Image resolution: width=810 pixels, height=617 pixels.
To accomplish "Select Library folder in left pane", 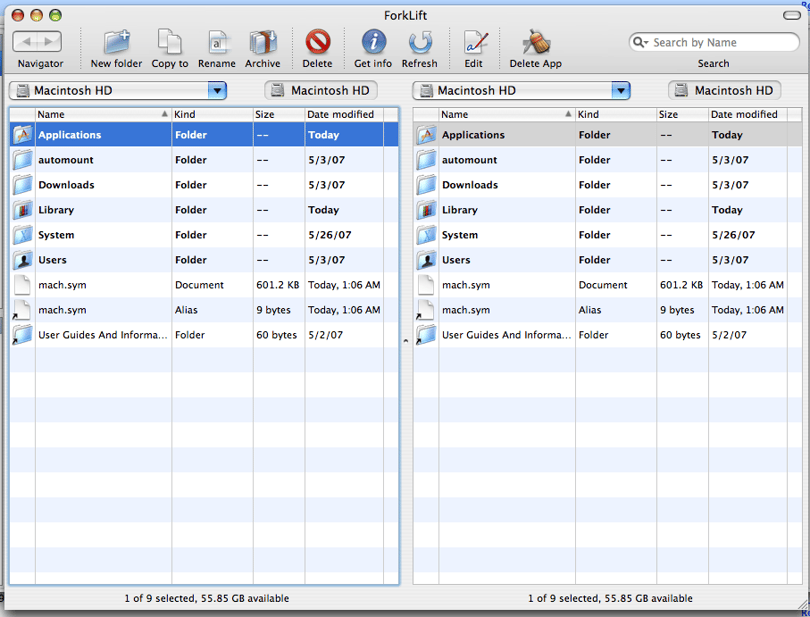I will coord(204,210).
